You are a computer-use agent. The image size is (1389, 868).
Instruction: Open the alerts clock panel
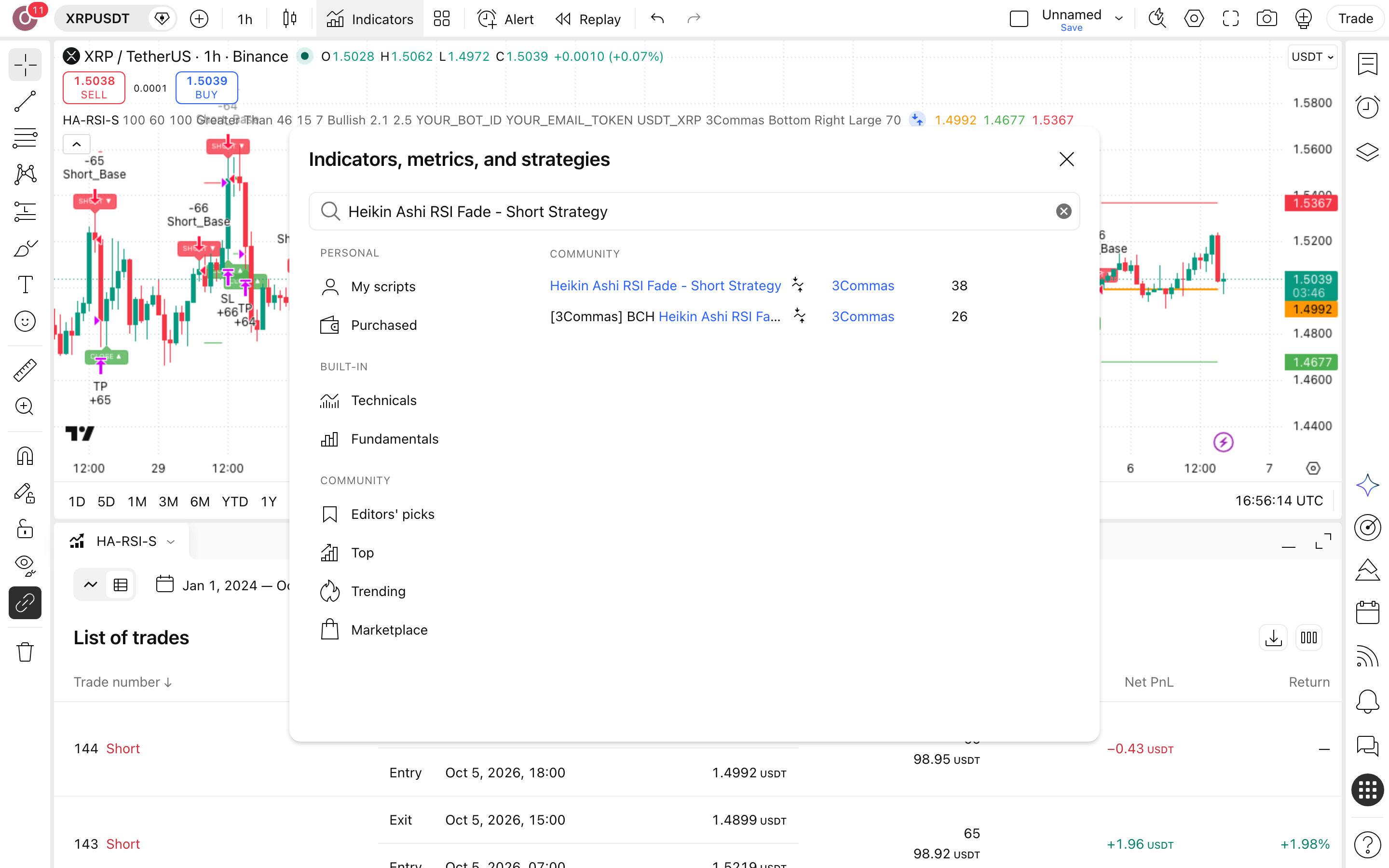pyautogui.click(x=1368, y=107)
